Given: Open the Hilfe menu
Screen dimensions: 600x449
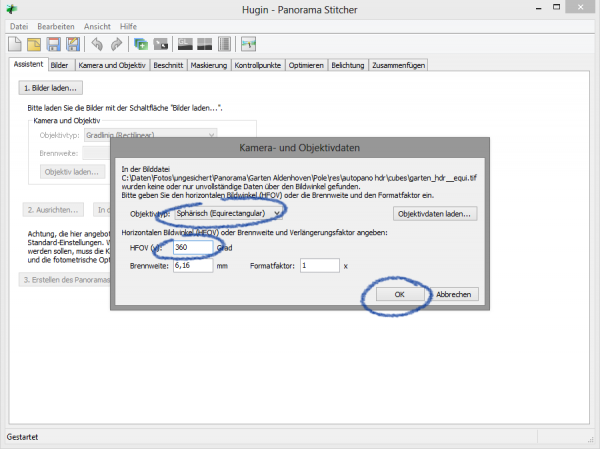Looking at the screenshot, I should point(128,26).
